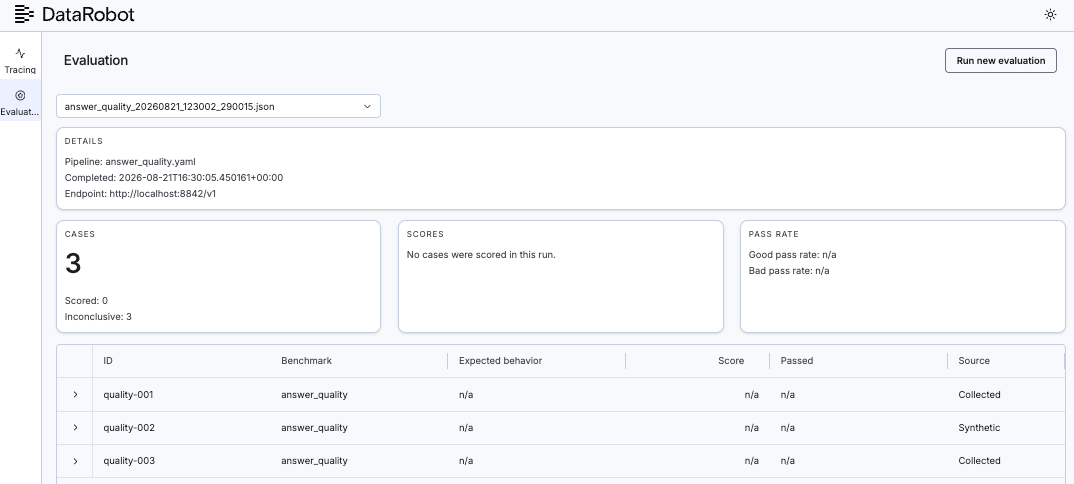Click the Pipeline: answer_quality.yaml text
Image resolution: width=1074 pixels, height=484 pixels.
pyautogui.click(x=130, y=162)
